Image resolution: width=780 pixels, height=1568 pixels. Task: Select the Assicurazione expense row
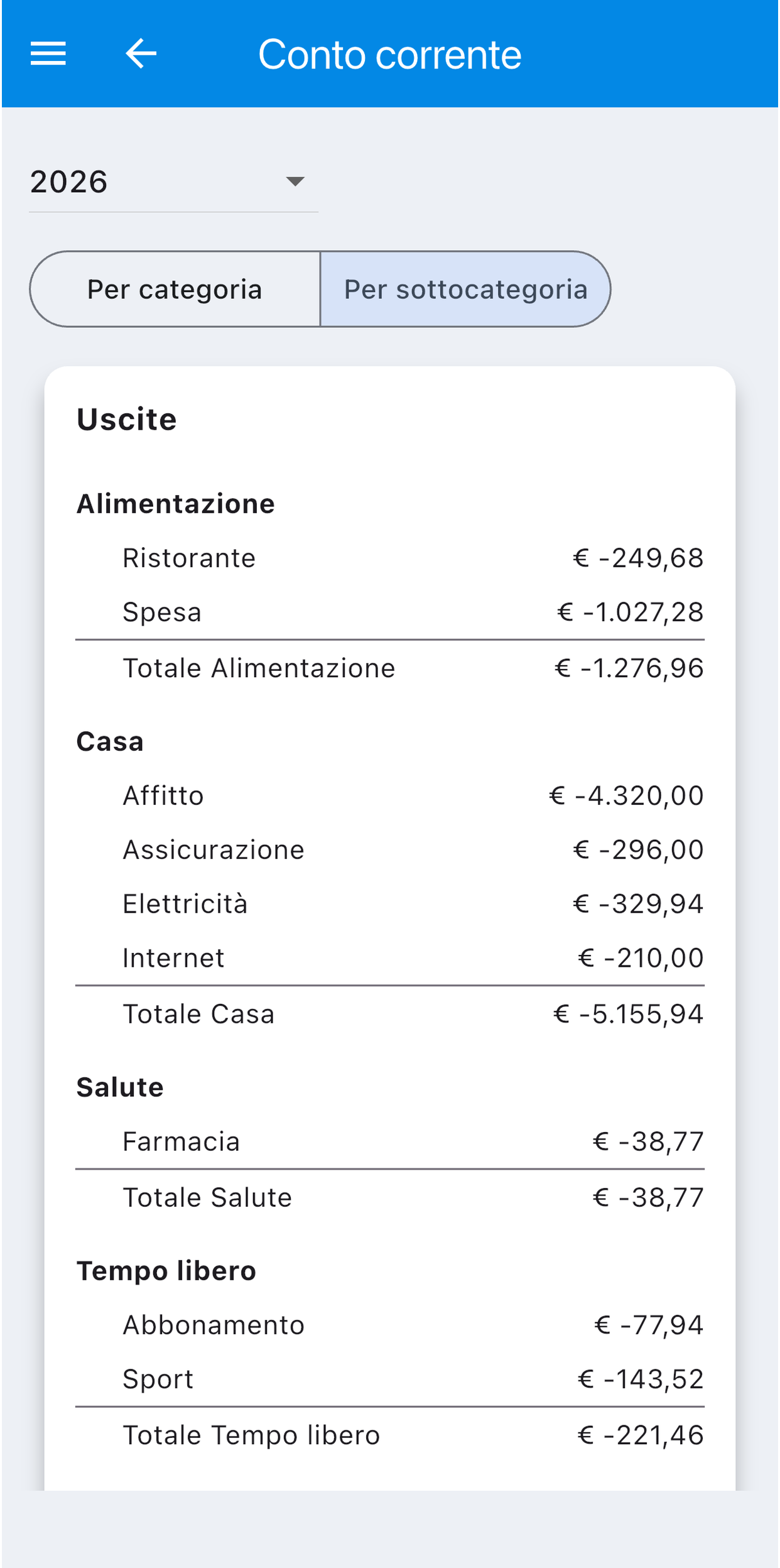pos(390,849)
